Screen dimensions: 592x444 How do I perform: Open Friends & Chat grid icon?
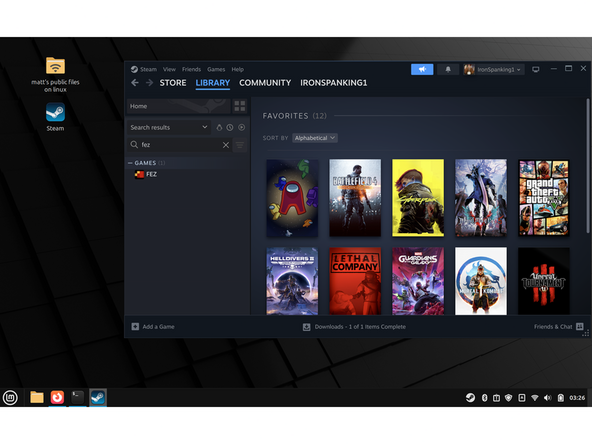[580, 327]
